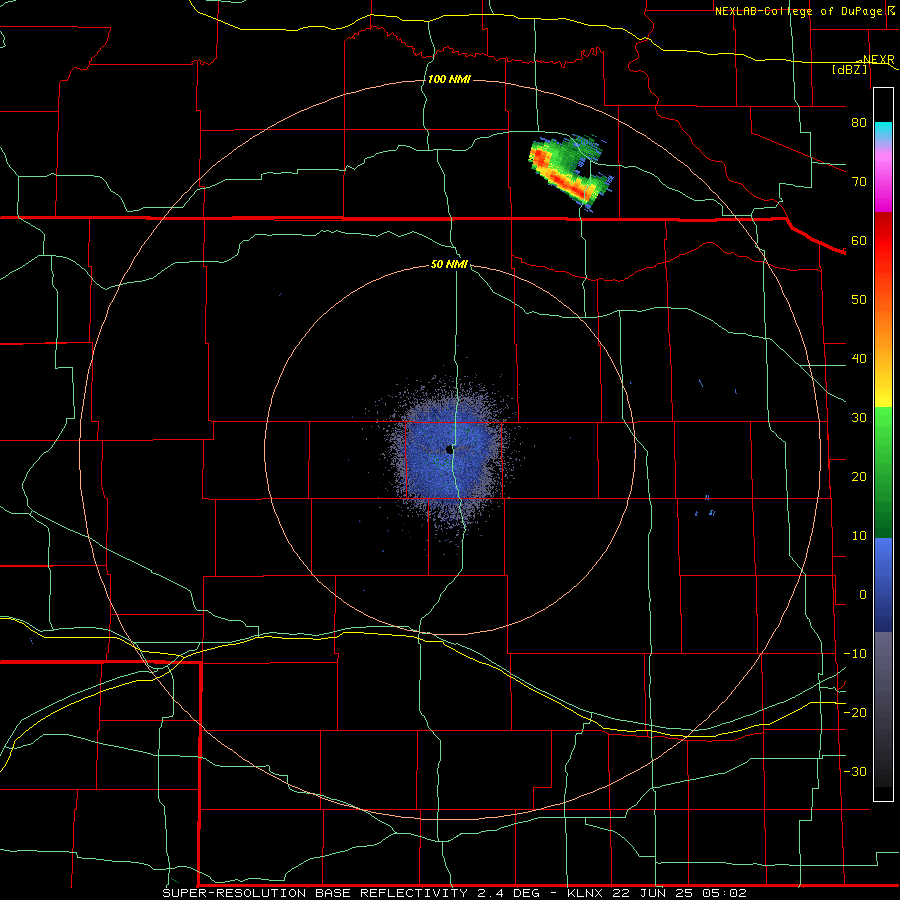
Task: Click the 10 value on dBZ scale
Action: coord(859,536)
